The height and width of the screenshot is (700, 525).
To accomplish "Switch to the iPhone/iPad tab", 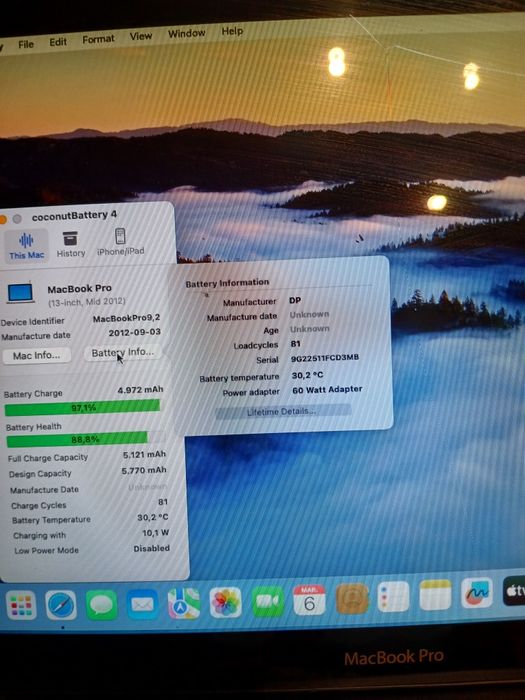I will click(x=121, y=242).
